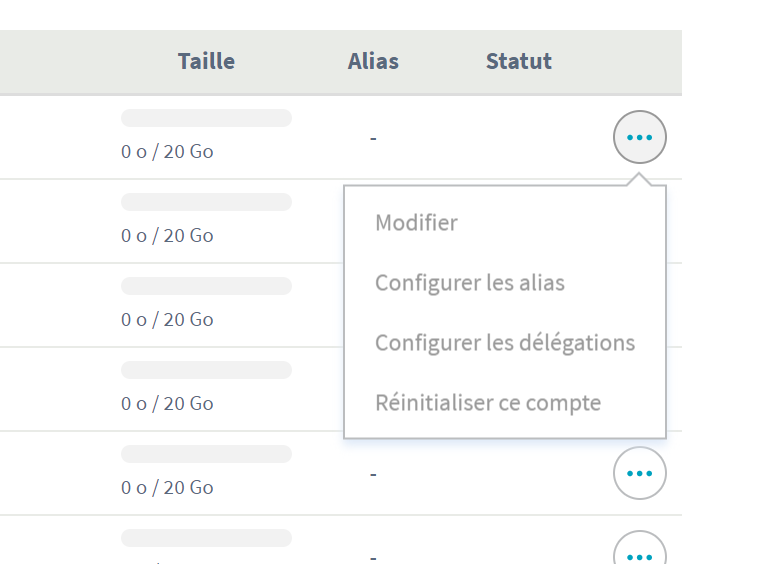Click the alias dash in the fifth row

[373, 473]
